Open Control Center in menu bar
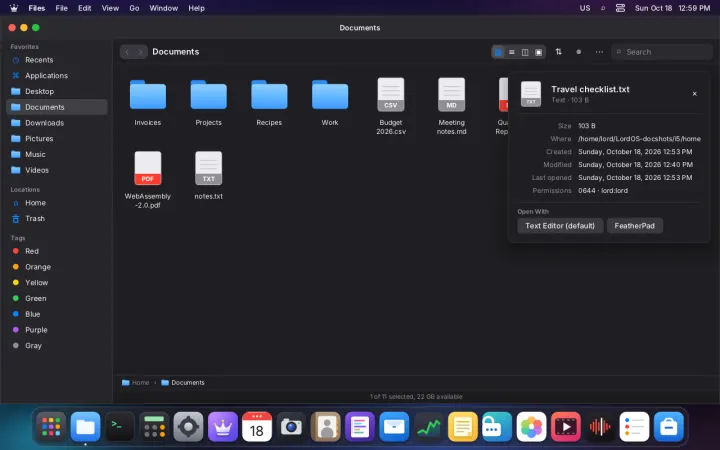This screenshot has height=450, width=720. (x=620, y=8)
